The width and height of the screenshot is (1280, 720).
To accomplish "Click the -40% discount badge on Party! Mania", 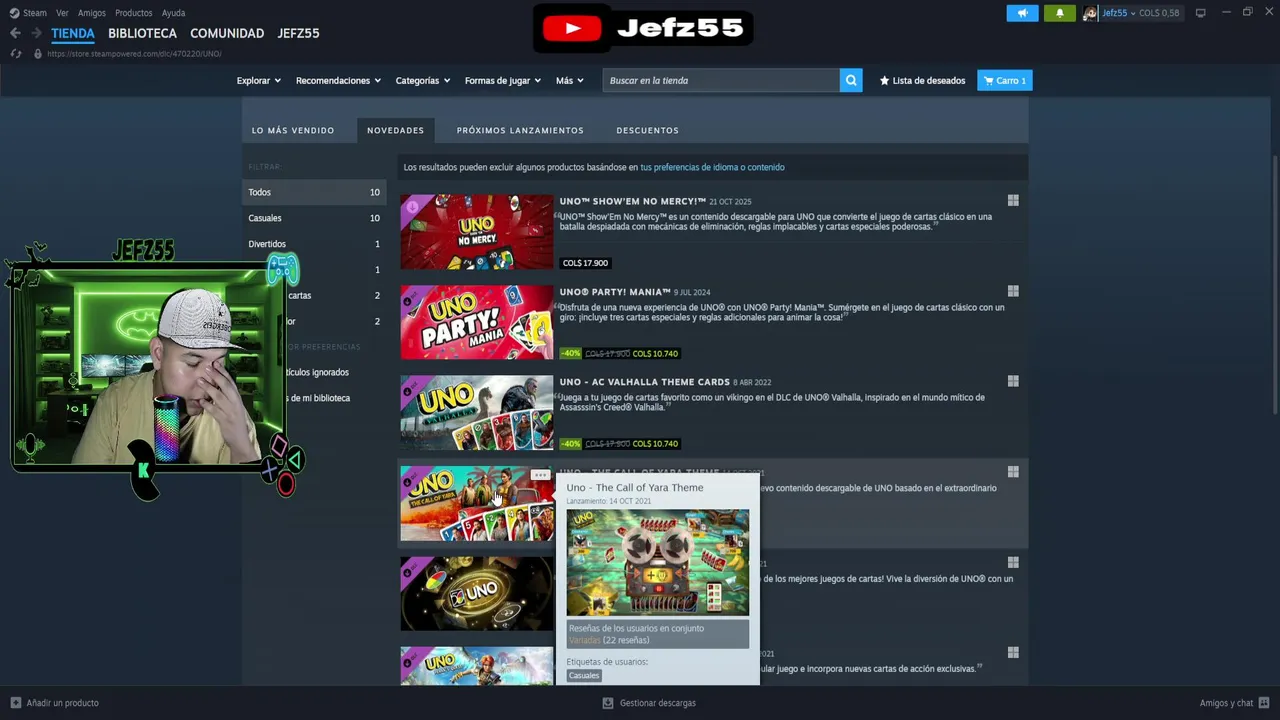I will click(570, 353).
